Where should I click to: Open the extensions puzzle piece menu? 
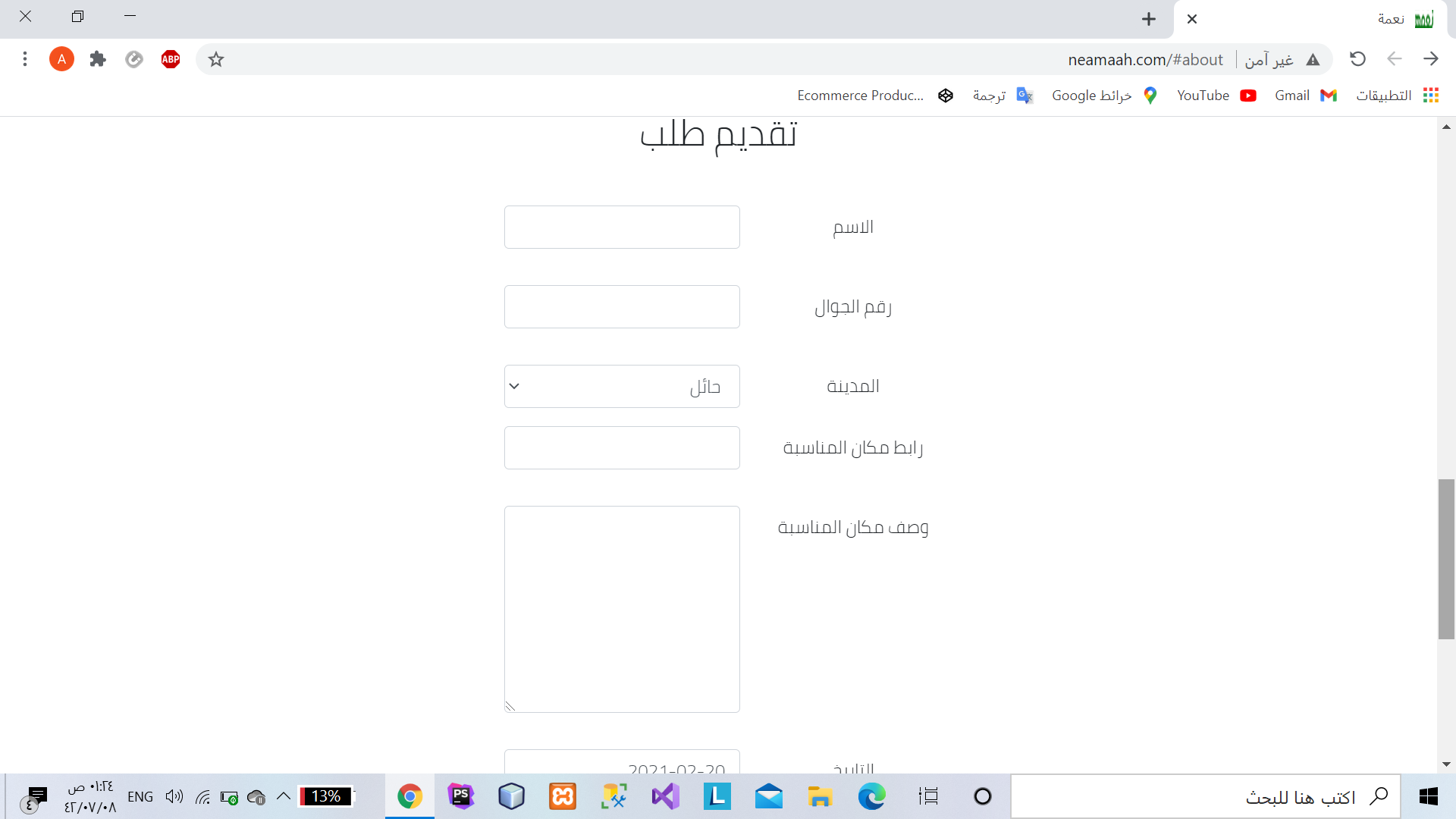[x=98, y=59]
